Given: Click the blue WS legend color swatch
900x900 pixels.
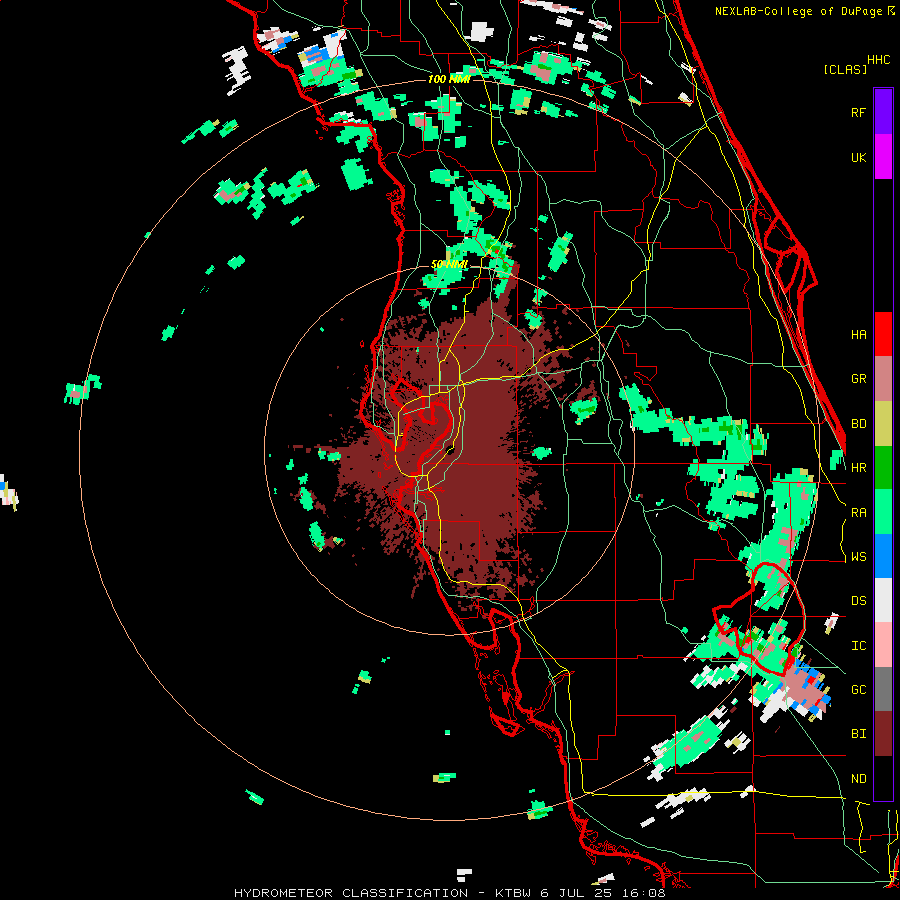Looking at the screenshot, I should point(883,556).
